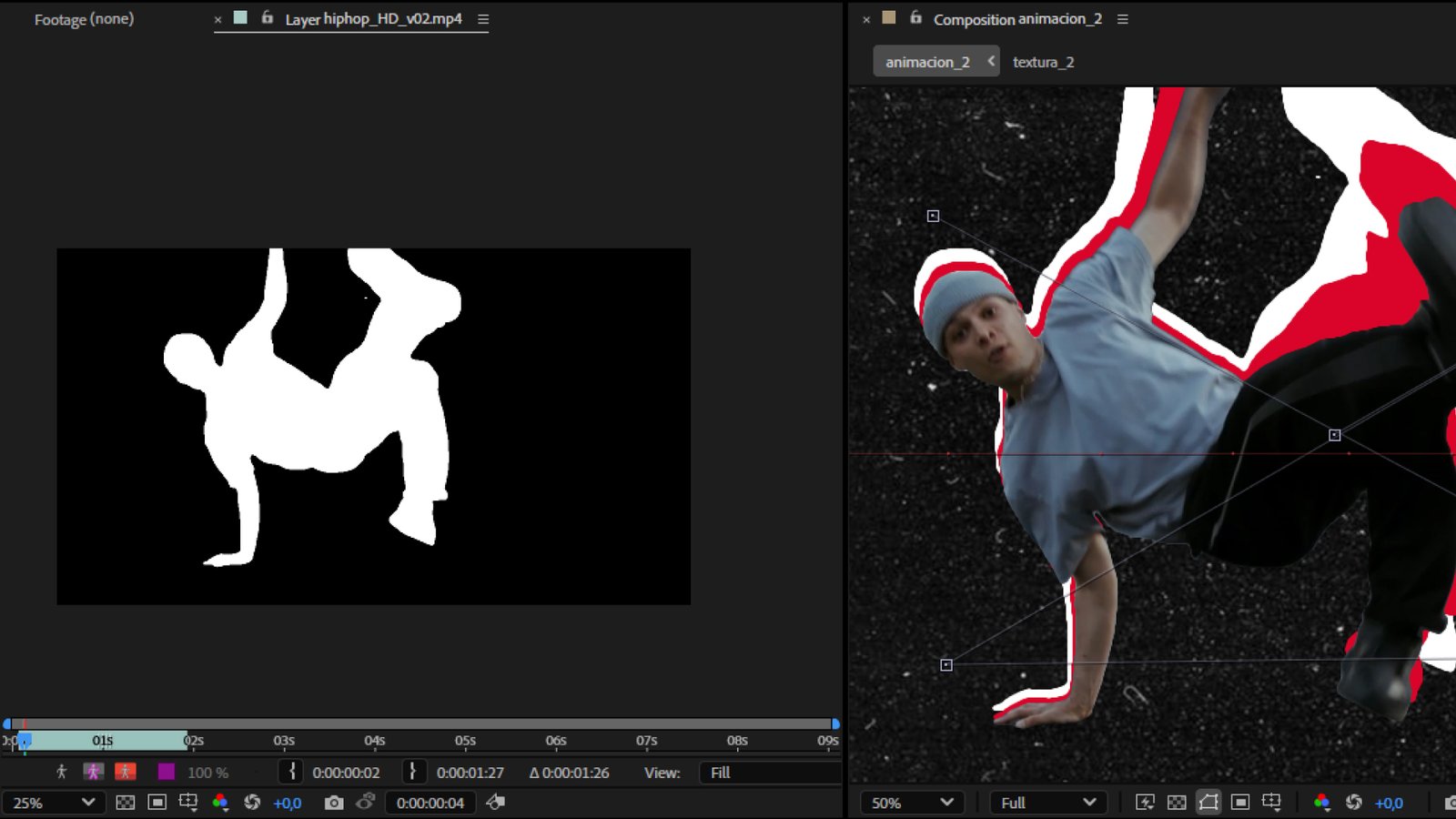Reset exposure in Composition panel
Image resolution: width=1456 pixels, height=819 pixels.
[x=1354, y=803]
